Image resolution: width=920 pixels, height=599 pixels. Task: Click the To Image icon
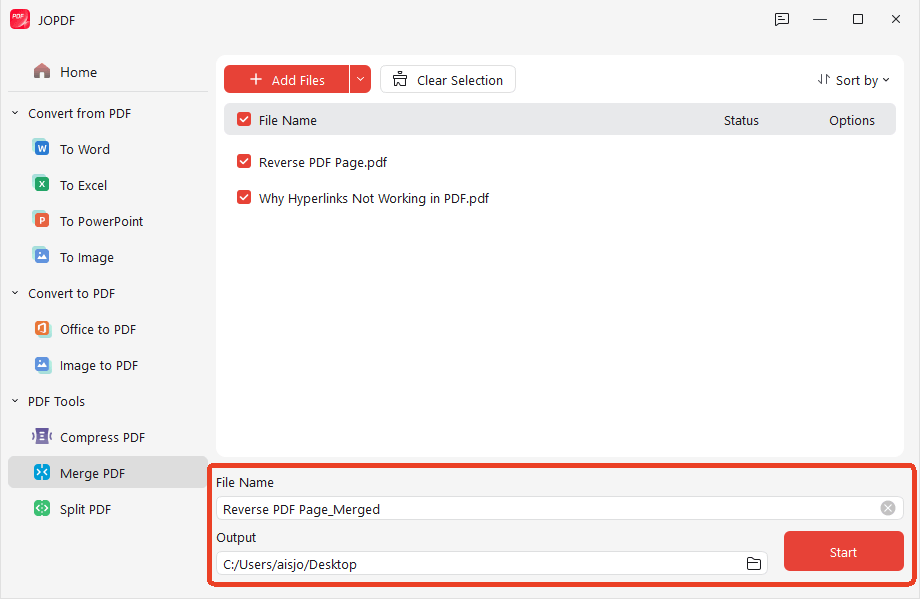(41, 256)
